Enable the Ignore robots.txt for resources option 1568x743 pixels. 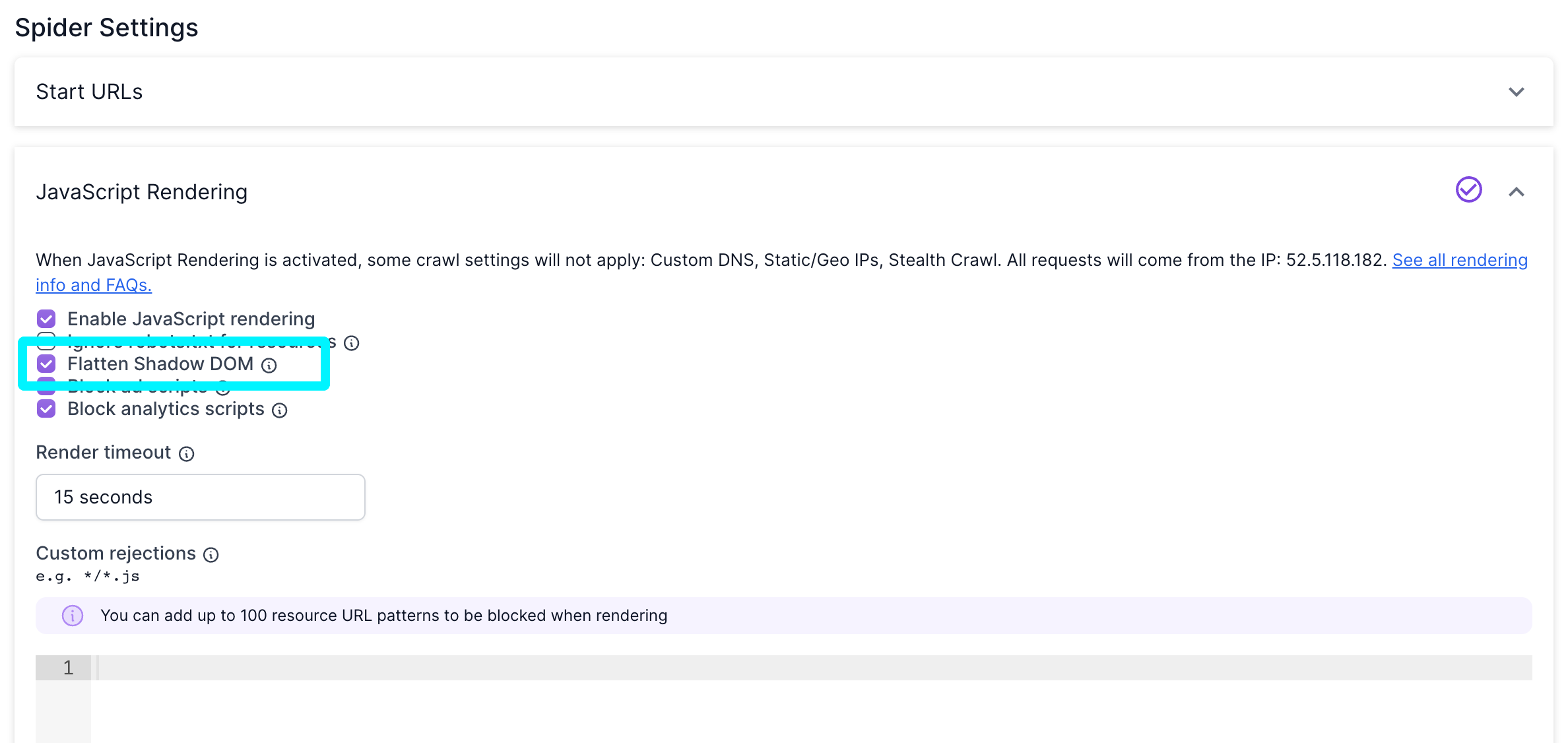pyautogui.click(x=46, y=341)
